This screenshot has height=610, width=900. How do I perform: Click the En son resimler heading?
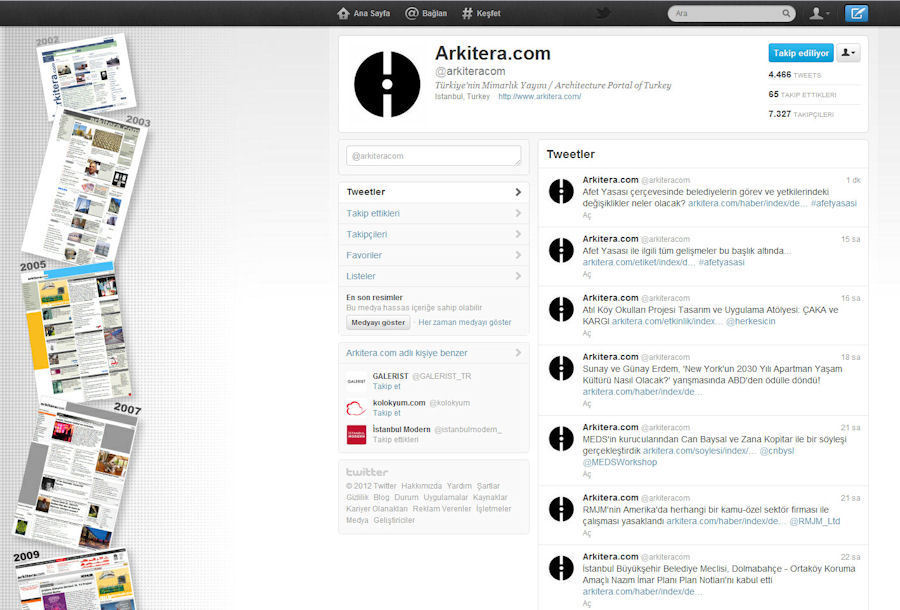pyautogui.click(x=374, y=297)
